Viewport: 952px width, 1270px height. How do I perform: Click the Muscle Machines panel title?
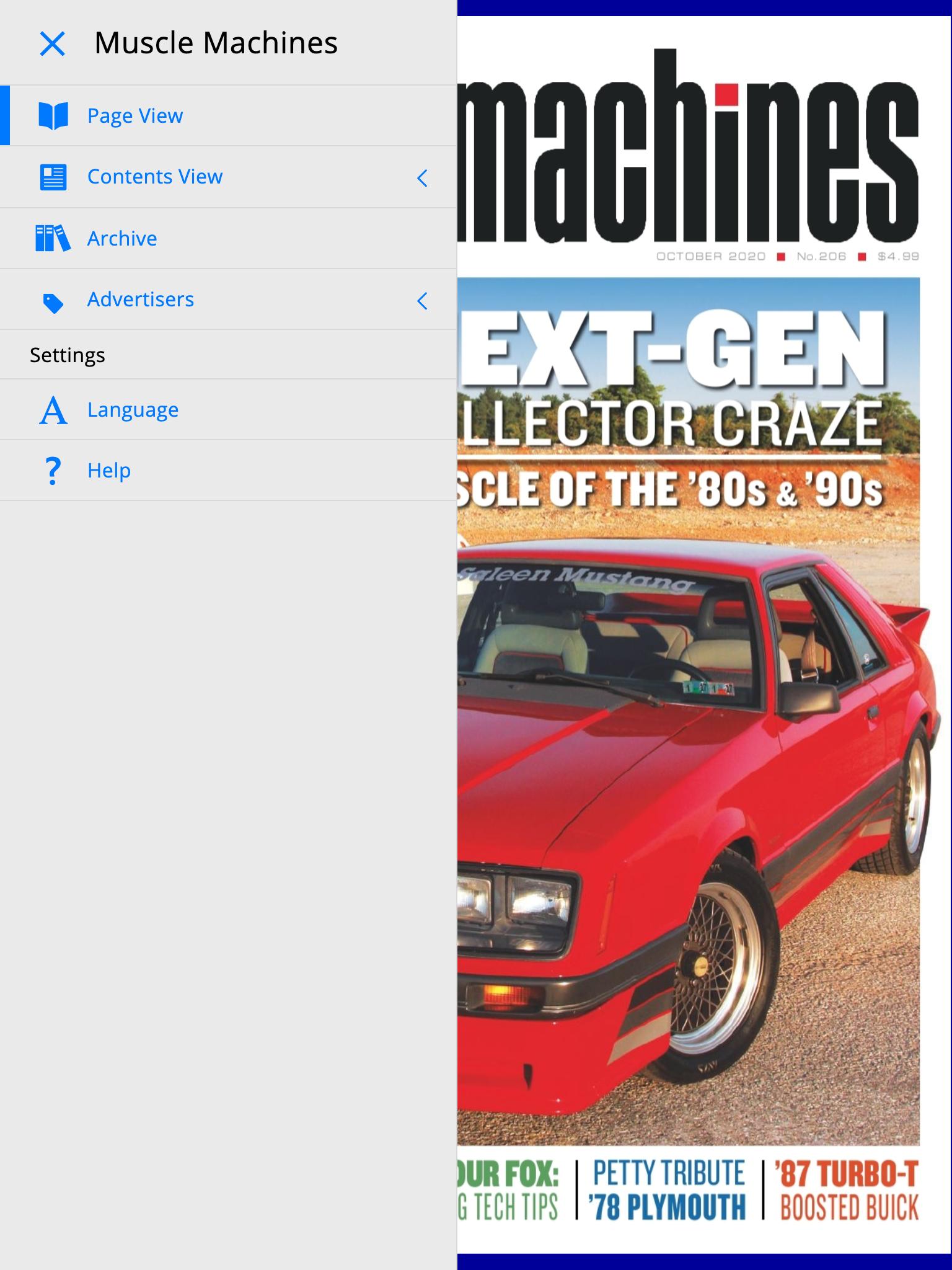pos(216,43)
